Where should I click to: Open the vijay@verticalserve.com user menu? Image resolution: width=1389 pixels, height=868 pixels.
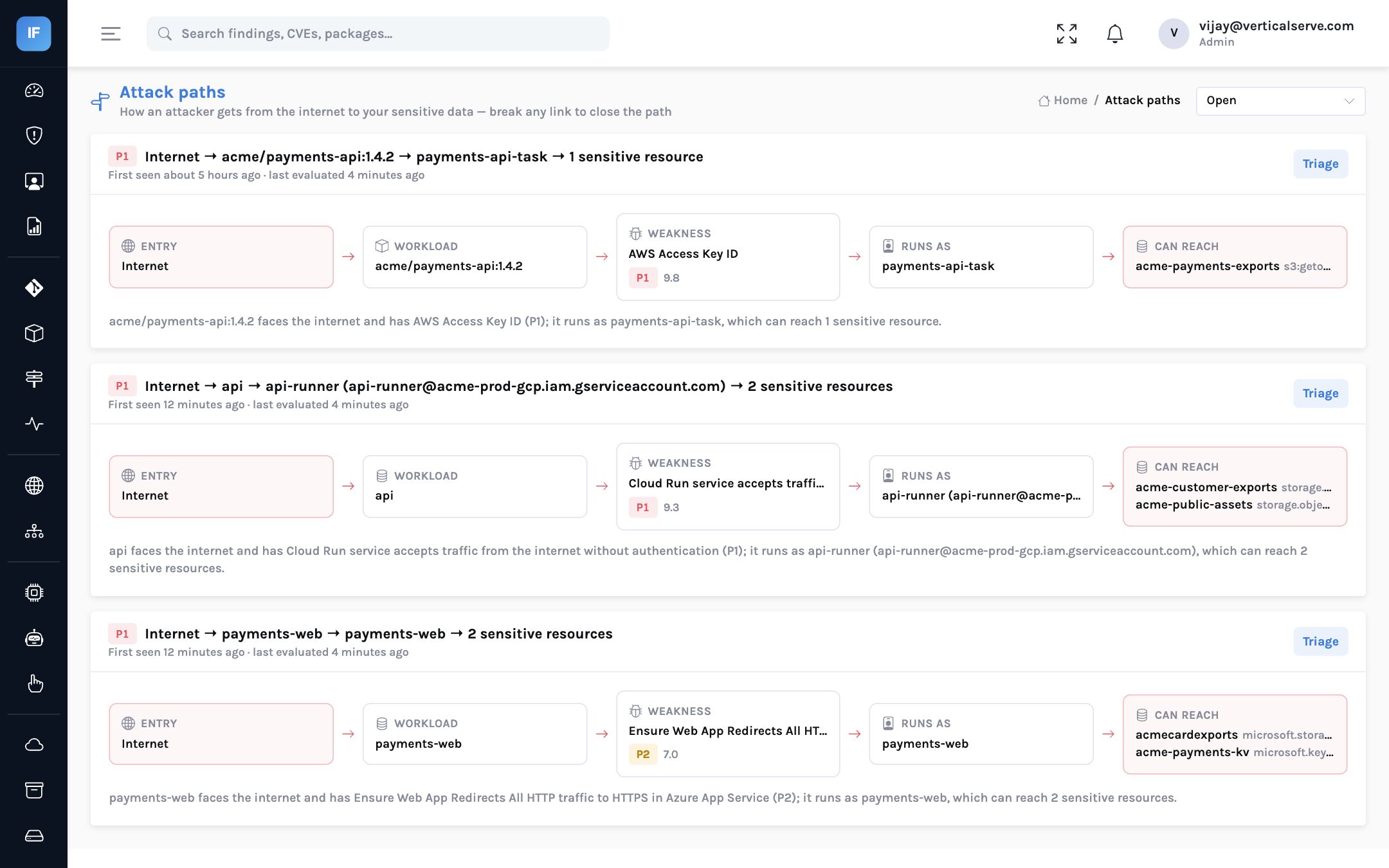click(x=1257, y=33)
